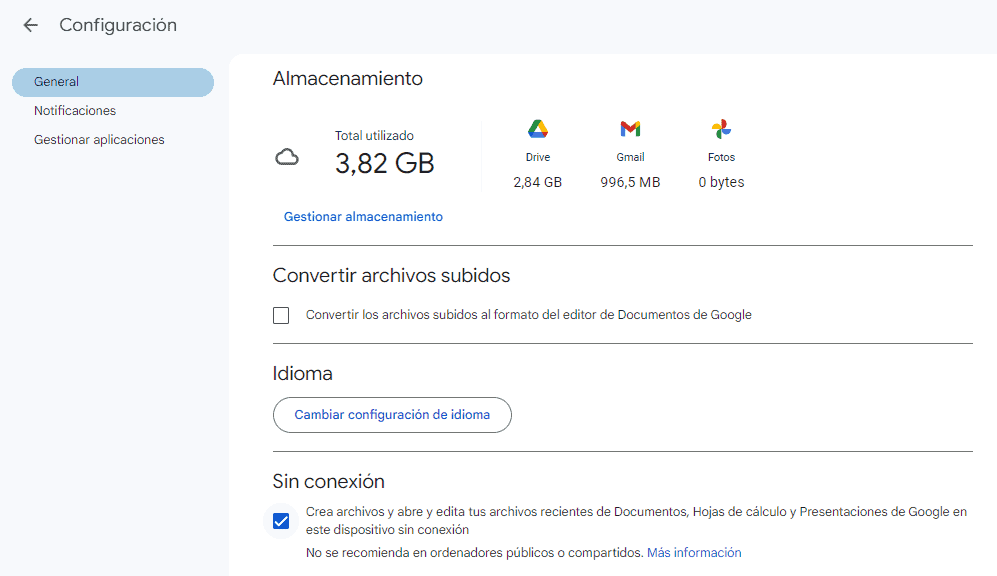
Task: Click the Gmail storage icon
Action: (x=630, y=129)
